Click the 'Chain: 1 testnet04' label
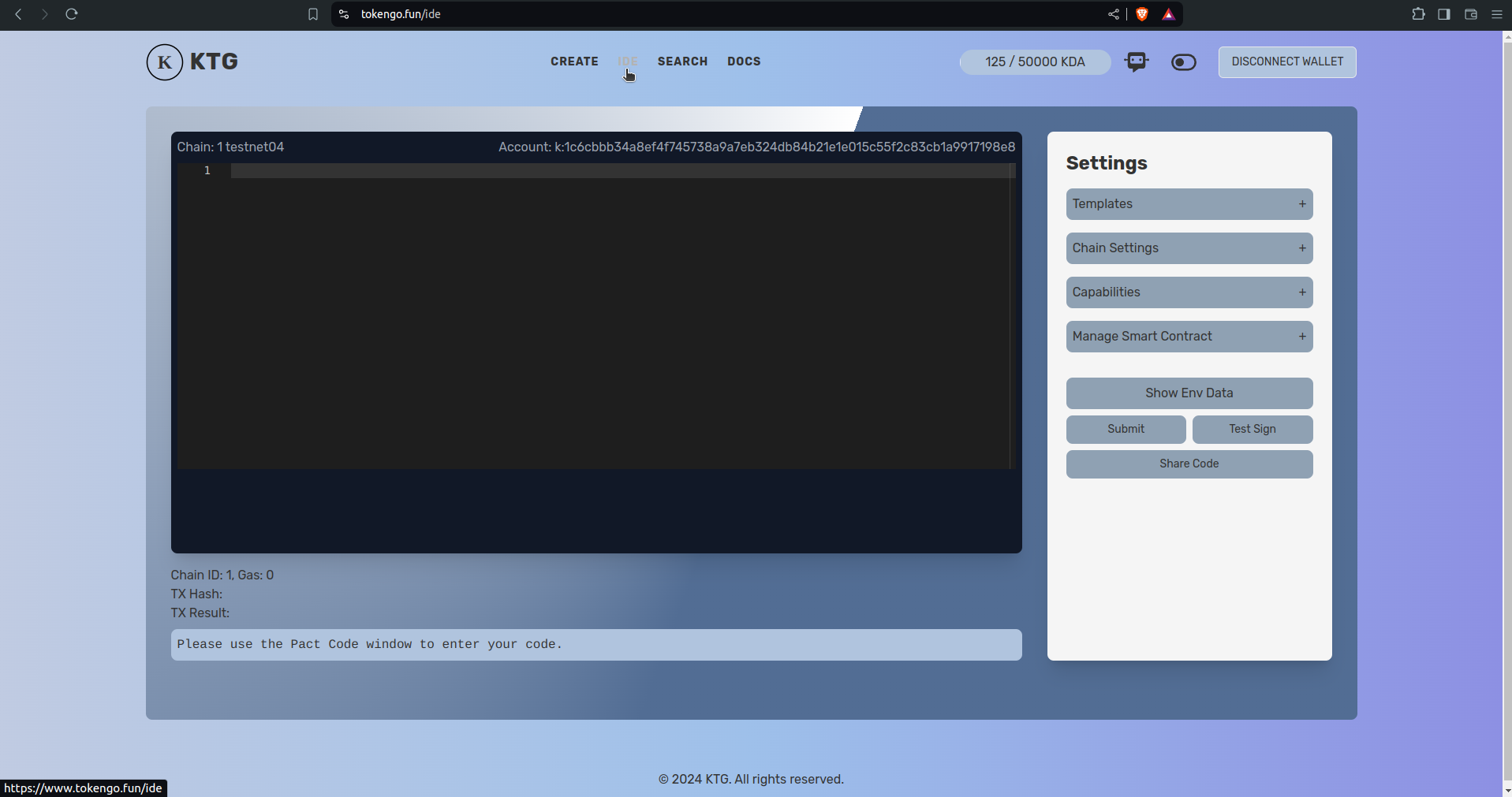The image size is (1512, 797). click(x=230, y=147)
